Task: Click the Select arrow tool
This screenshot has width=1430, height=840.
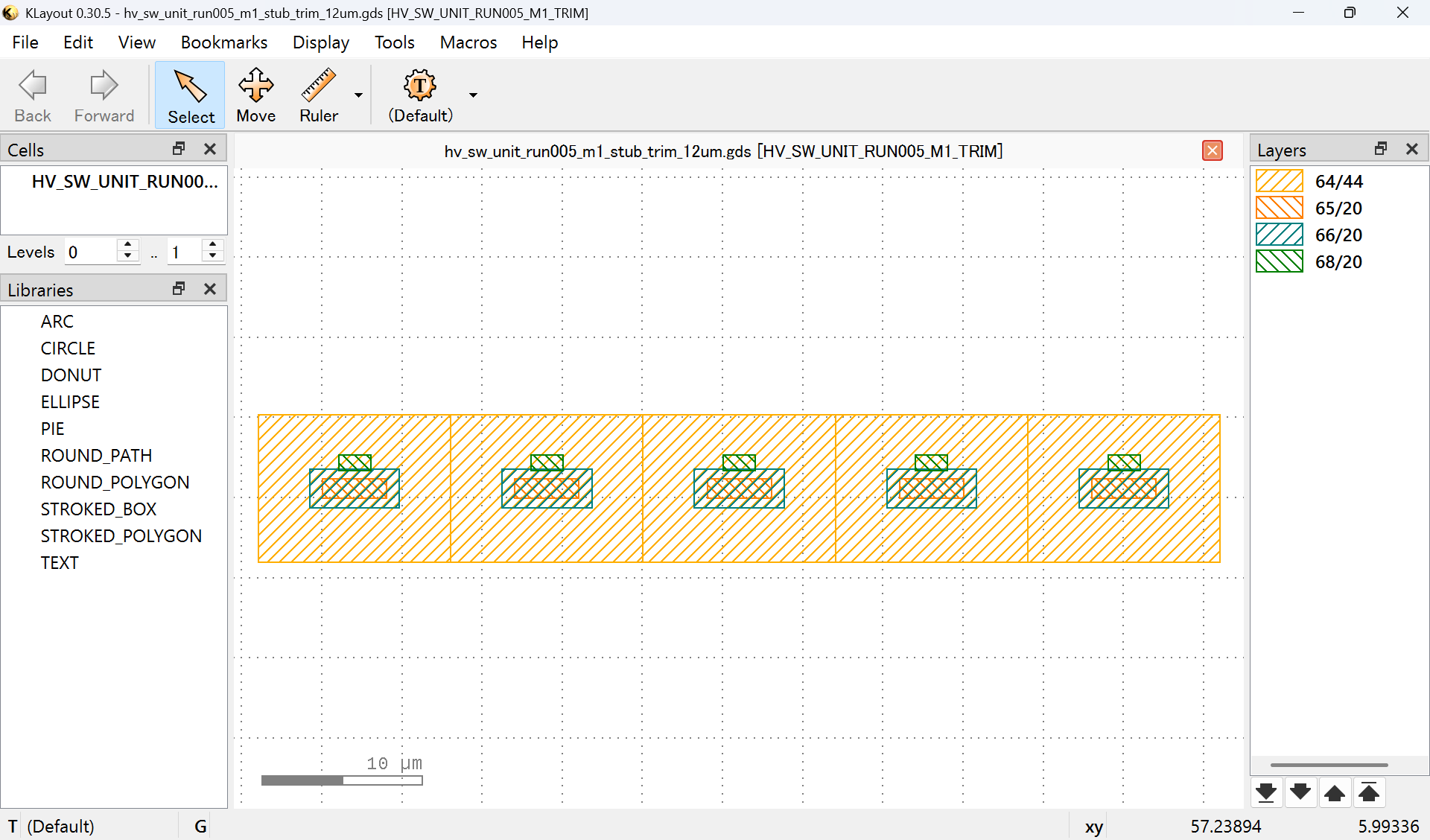Action: pyautogui.click(x=191, y=95)
